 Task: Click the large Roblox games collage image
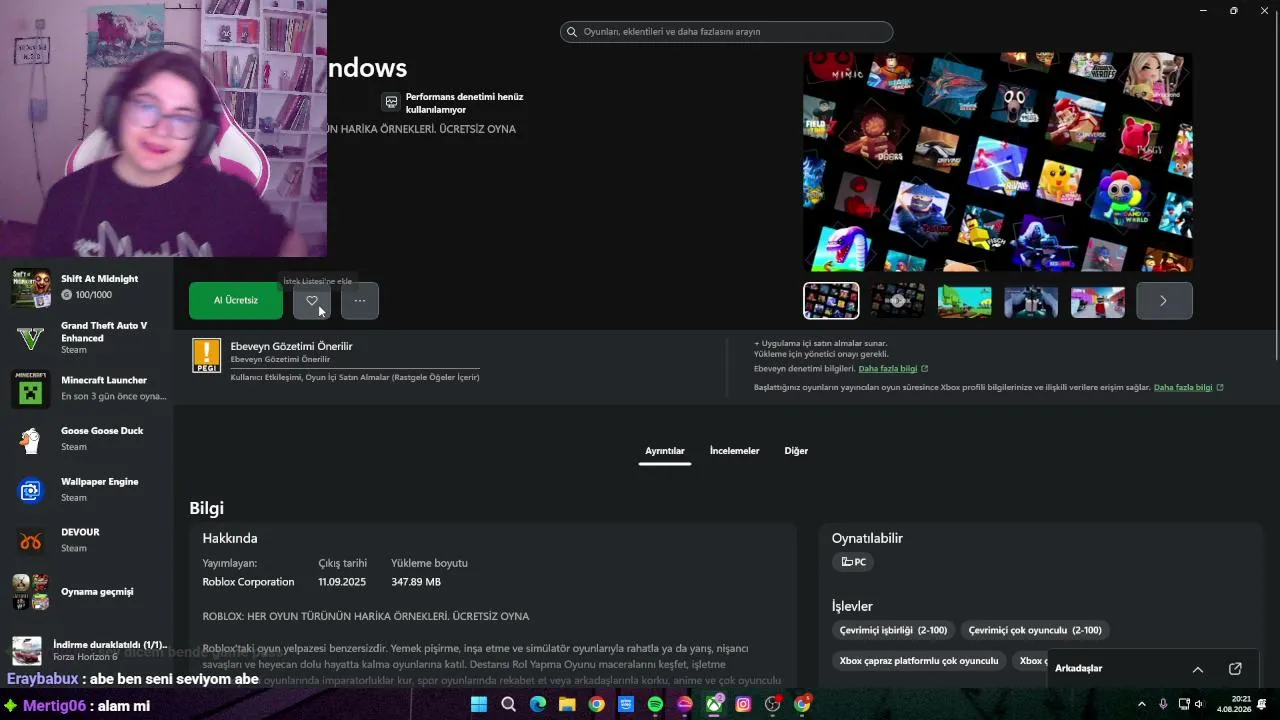point(998,162)
